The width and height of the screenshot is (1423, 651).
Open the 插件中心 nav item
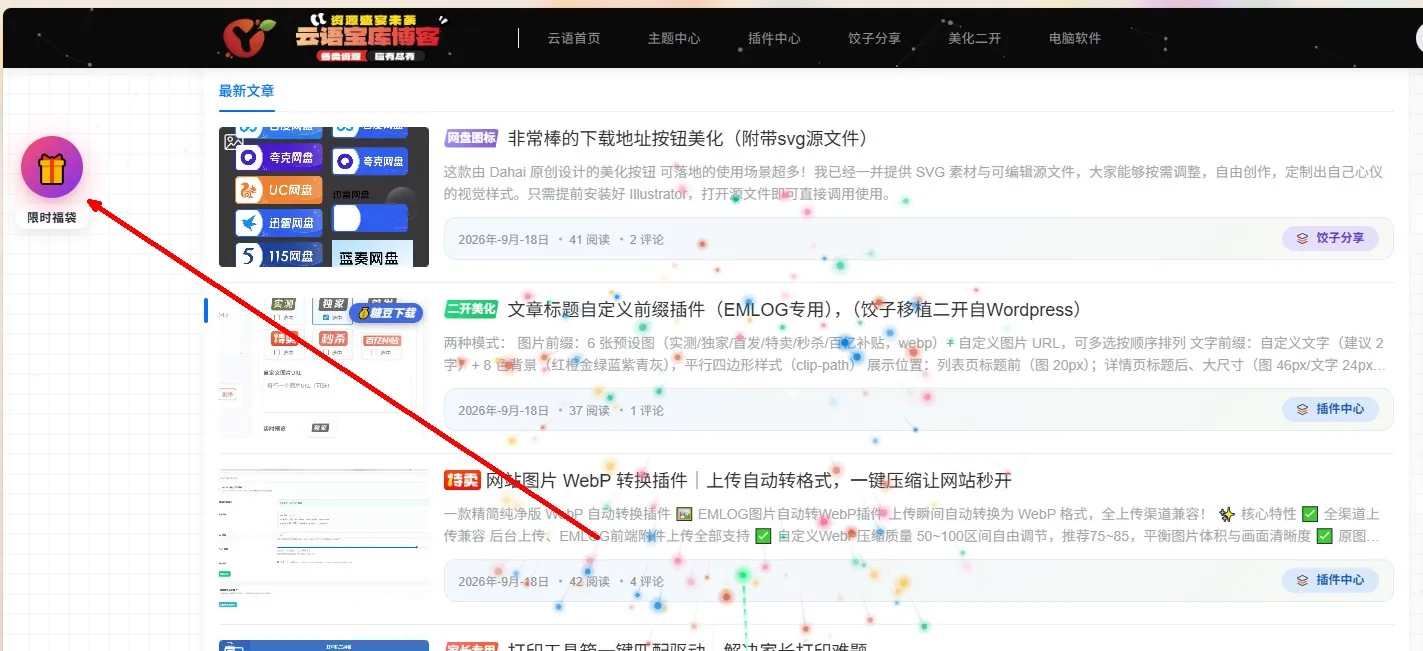pyautogui.click(x=774, y=38)
